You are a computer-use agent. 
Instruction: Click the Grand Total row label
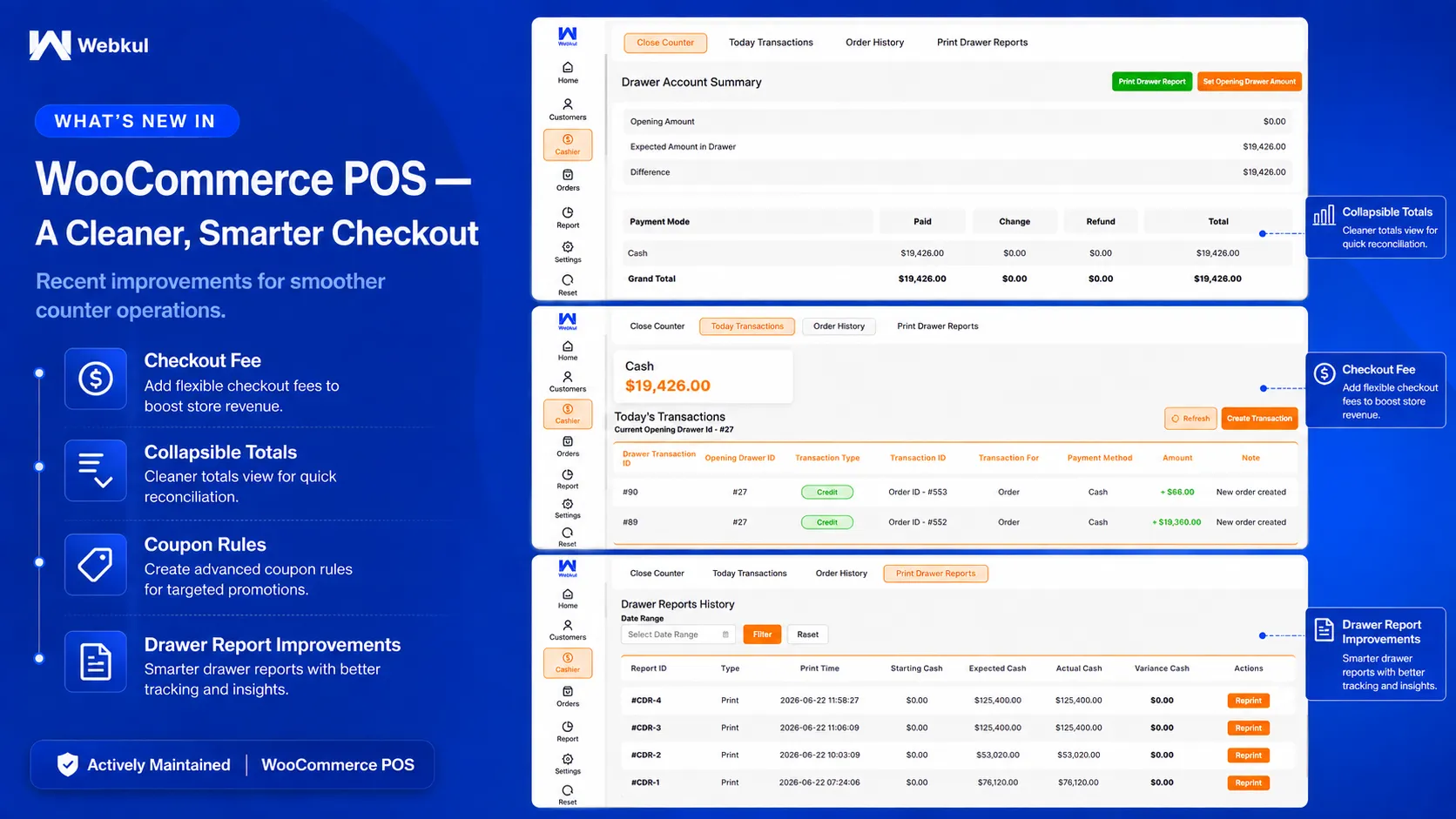(x=651, y=279)
